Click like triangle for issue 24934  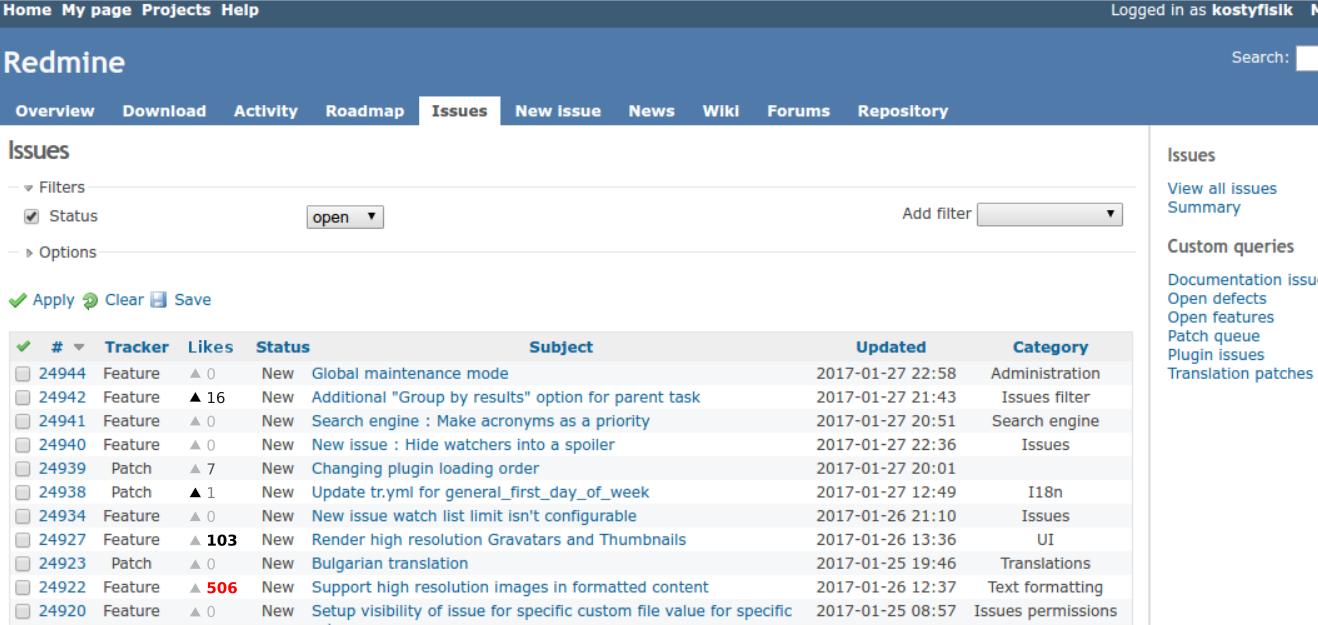pyautogui.click(x=195, y=517)
